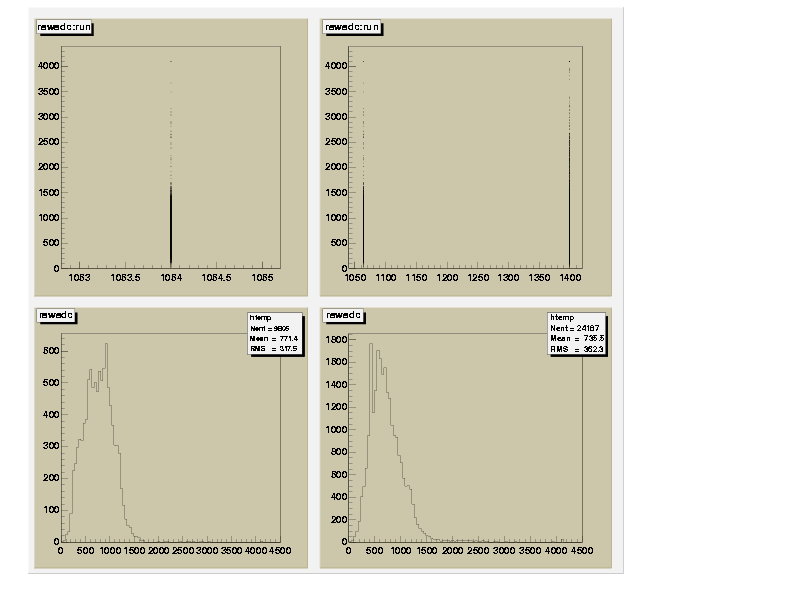Click the 1063 x-axis label

tap(79, 278)
